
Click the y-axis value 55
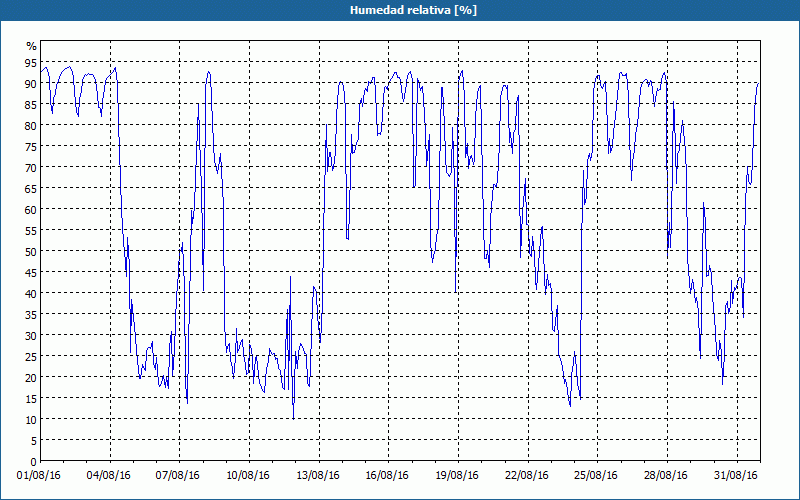click(x=31, y=230)
